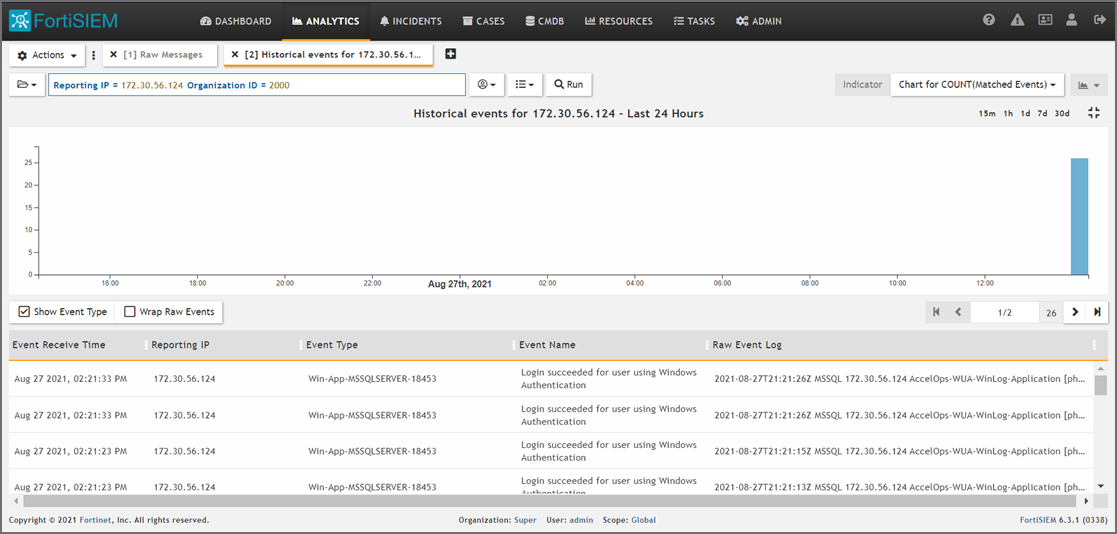Open the folder load-query dropdown
The width and height of the screenshot is (1117, 534).
click(x=27, y=84)
